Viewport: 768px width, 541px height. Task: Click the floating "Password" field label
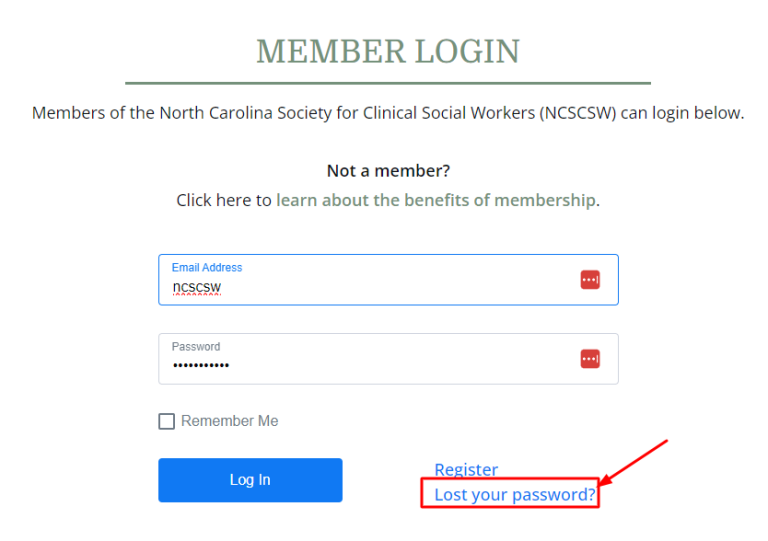coord(196,347)
